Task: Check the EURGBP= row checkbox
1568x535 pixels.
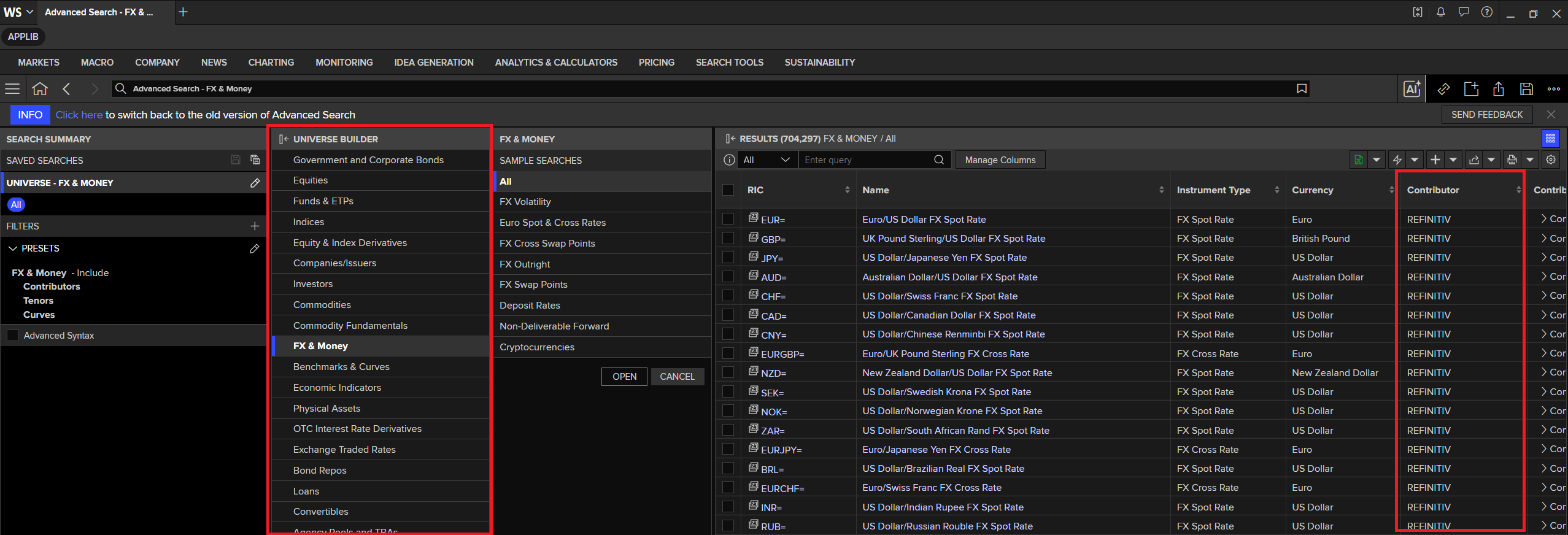Action: click(728, 353)
